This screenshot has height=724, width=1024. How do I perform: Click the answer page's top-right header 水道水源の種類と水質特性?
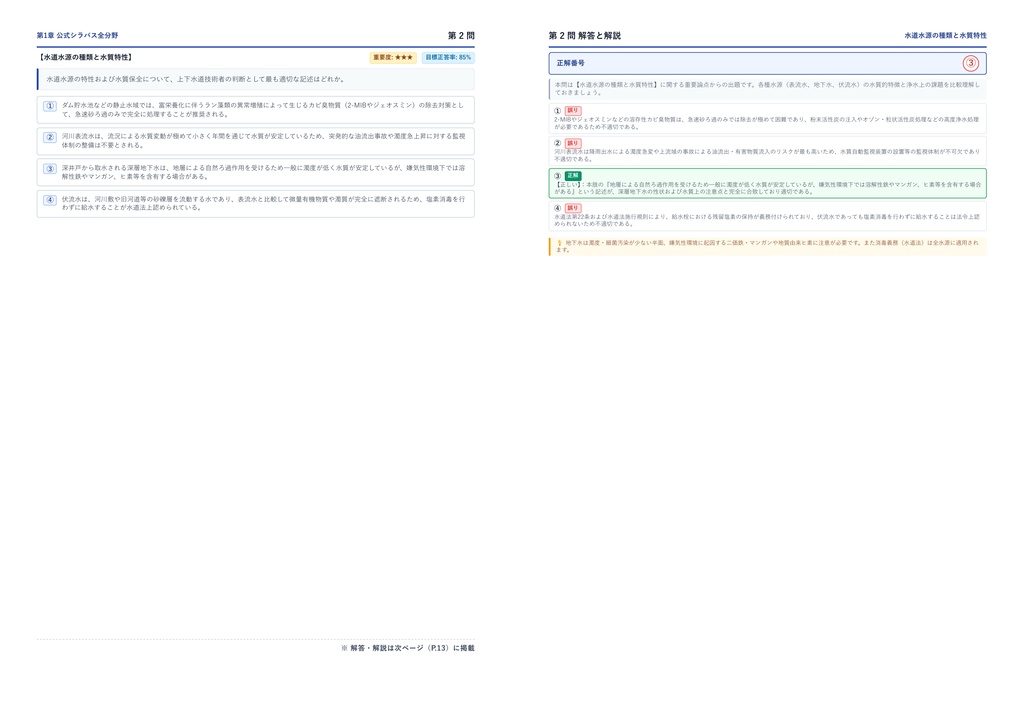tap(945, 35)
